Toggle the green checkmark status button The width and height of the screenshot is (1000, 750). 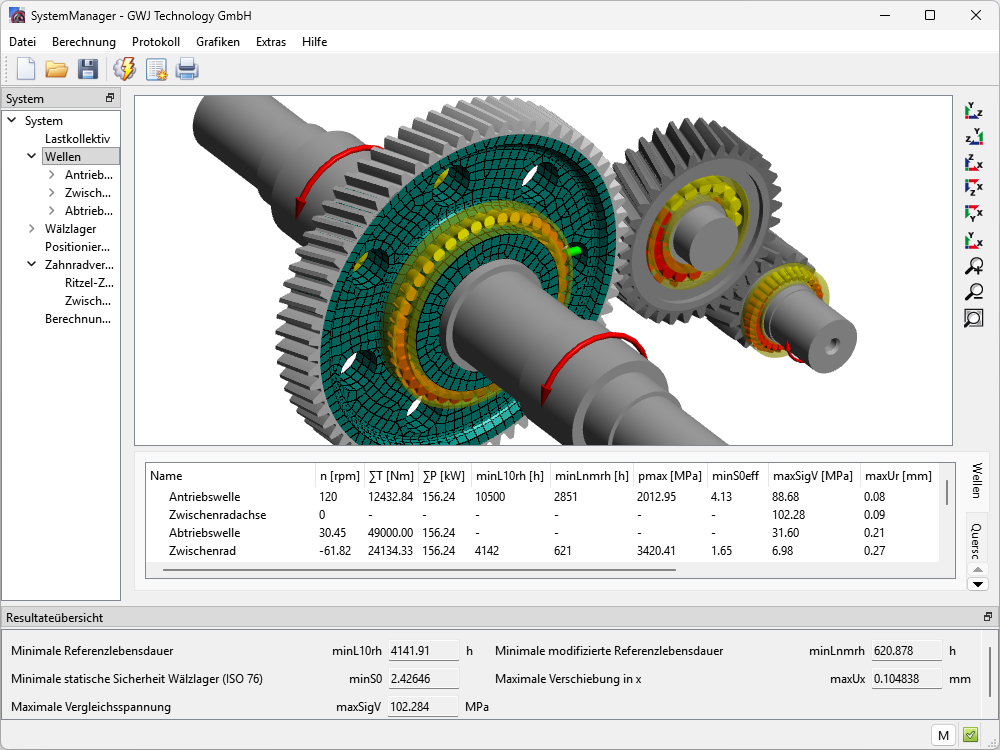tap(970, 735)
